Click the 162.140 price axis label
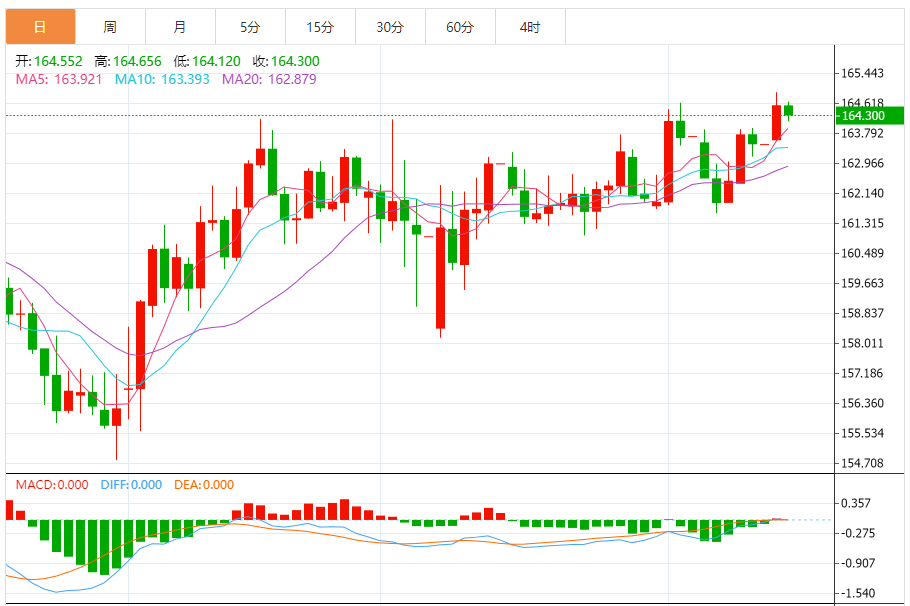The image size is (910, 606). 862,193
